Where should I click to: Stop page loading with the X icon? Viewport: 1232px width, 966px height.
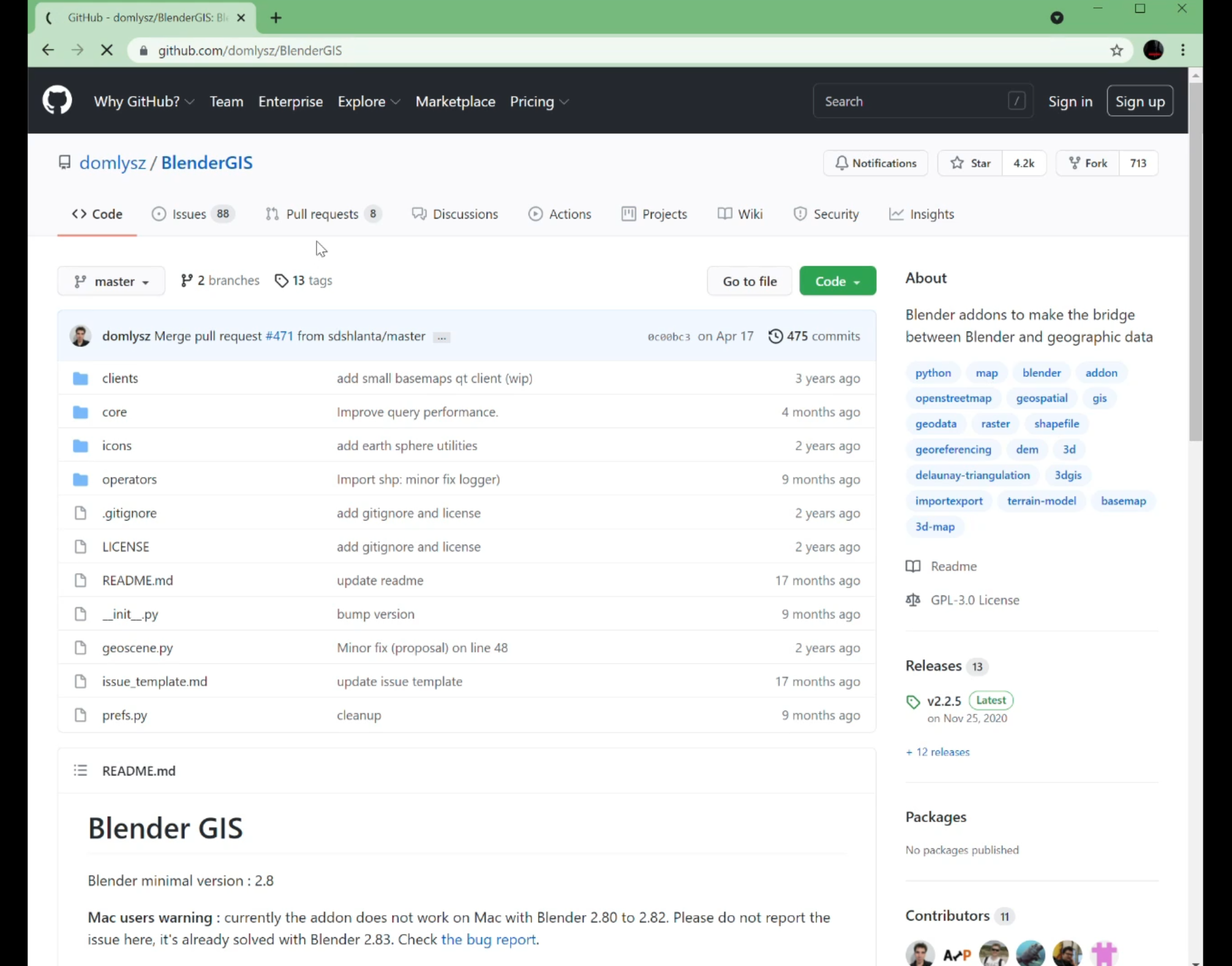(x=107, y=50)
